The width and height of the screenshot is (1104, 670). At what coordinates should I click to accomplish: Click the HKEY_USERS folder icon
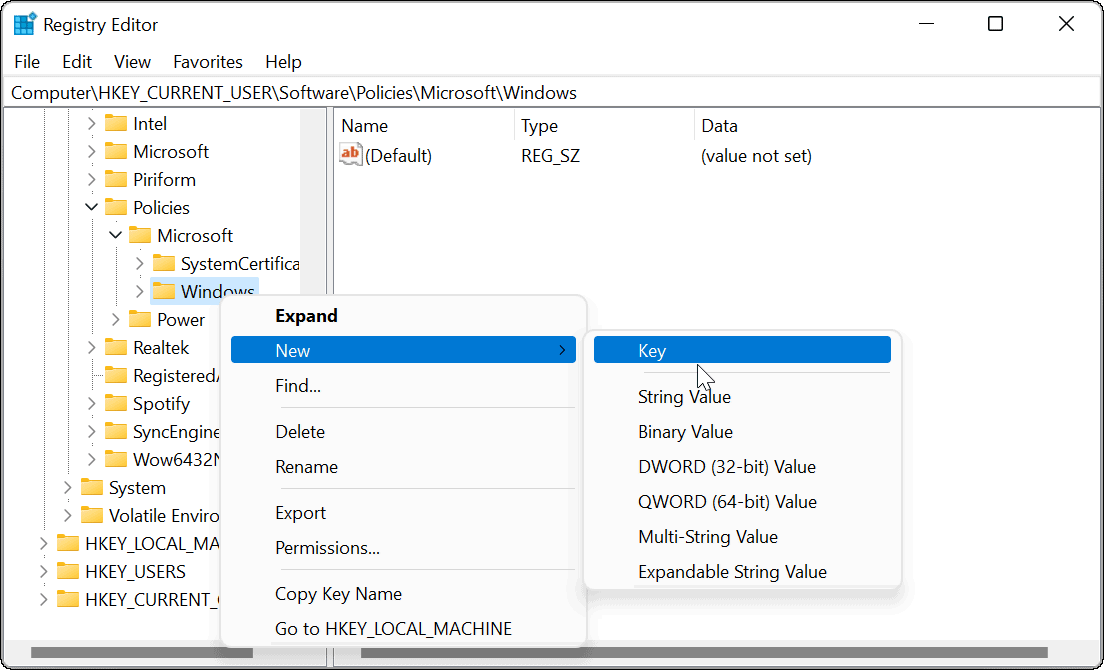[x=70, y=571]
